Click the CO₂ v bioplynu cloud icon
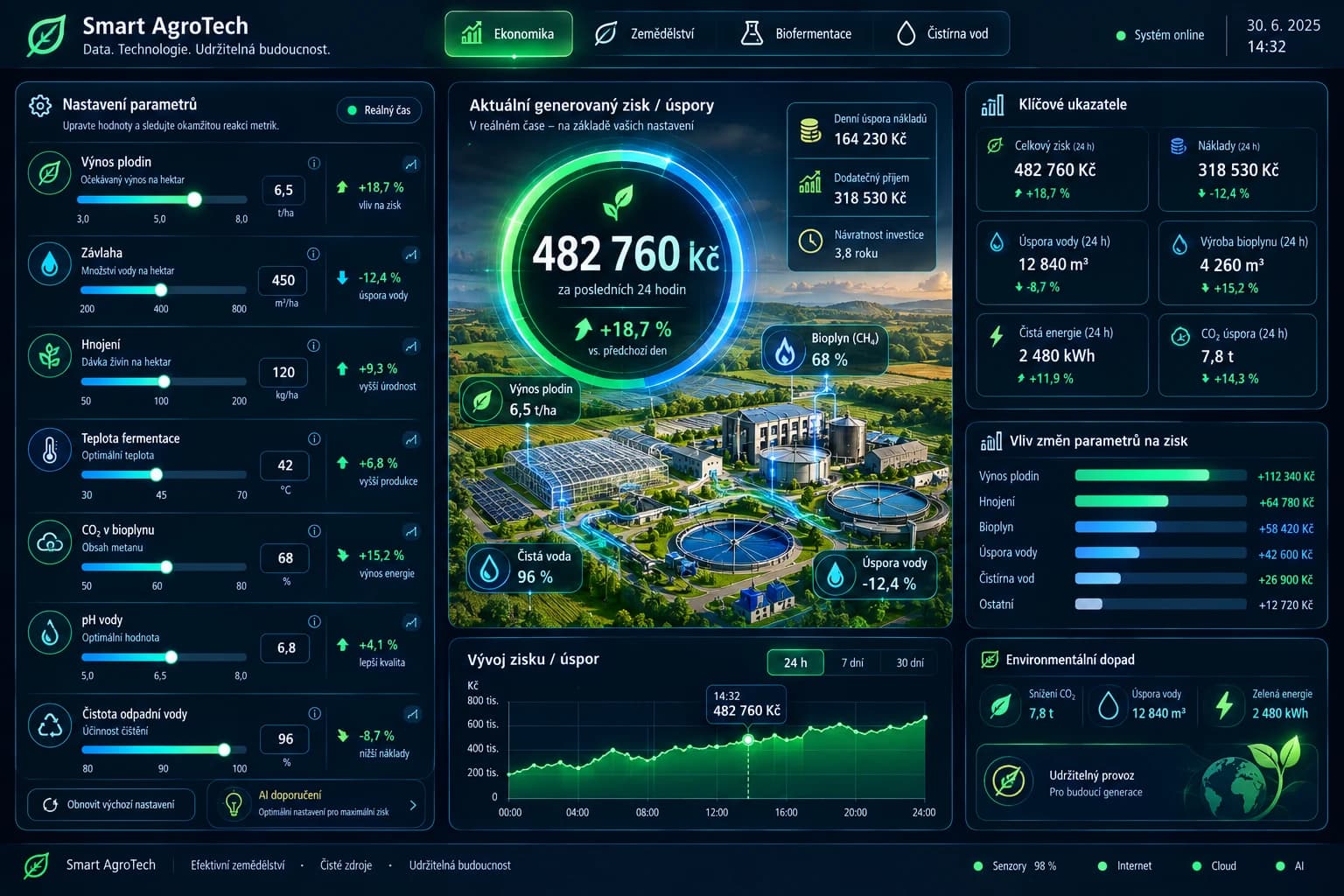Screen dimensions: 1344x896 (x=49, y=542)
